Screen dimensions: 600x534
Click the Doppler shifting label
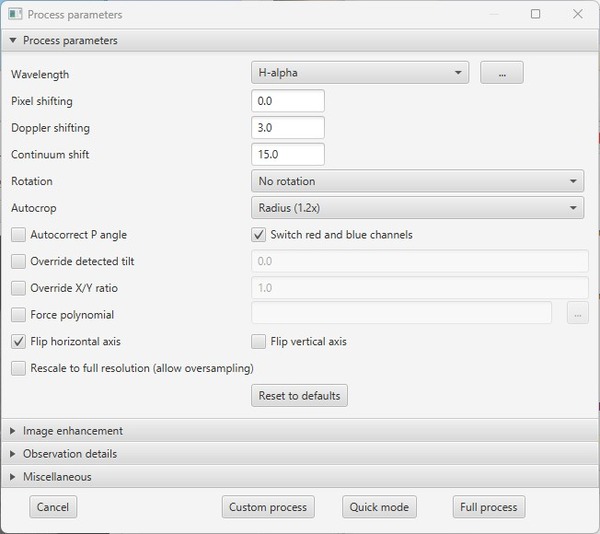coord(51,128)
